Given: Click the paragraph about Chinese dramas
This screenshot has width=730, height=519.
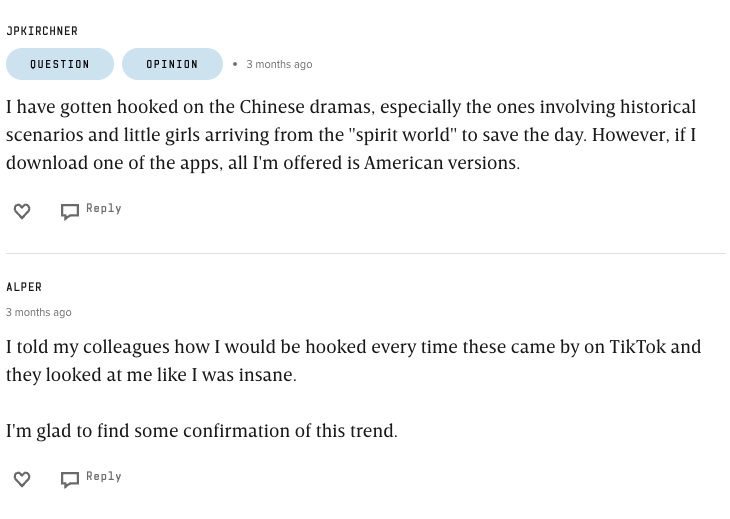Looking at the screenshot, I should click(350, 134).
